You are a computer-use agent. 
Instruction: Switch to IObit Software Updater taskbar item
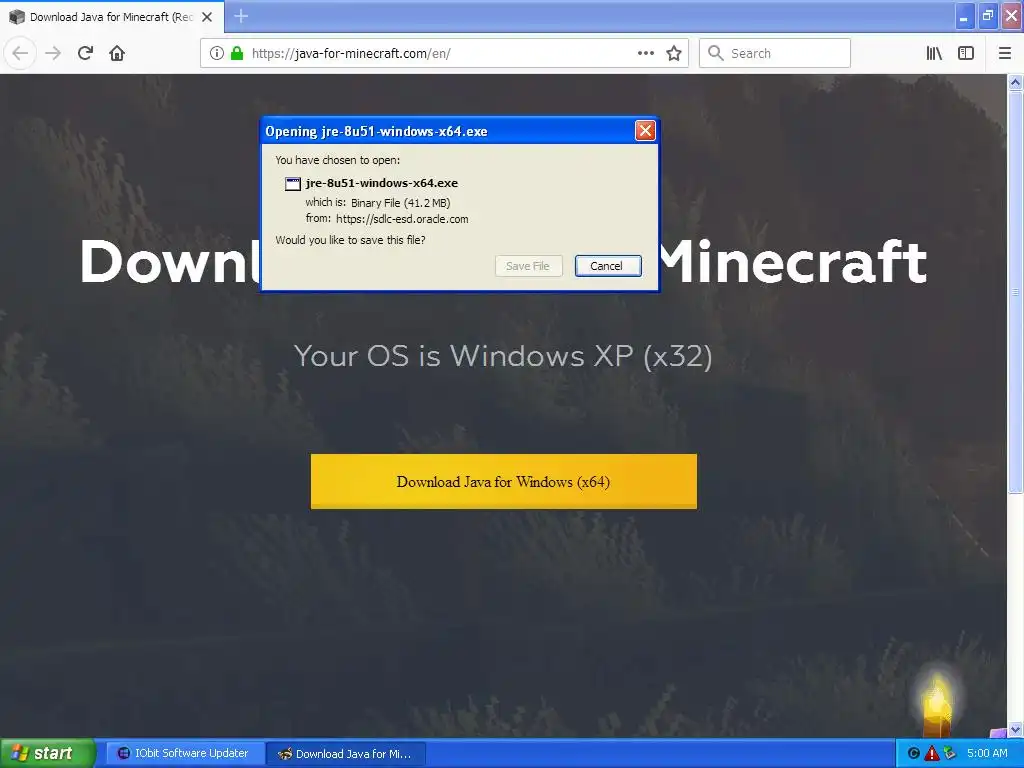click(185, 753)
